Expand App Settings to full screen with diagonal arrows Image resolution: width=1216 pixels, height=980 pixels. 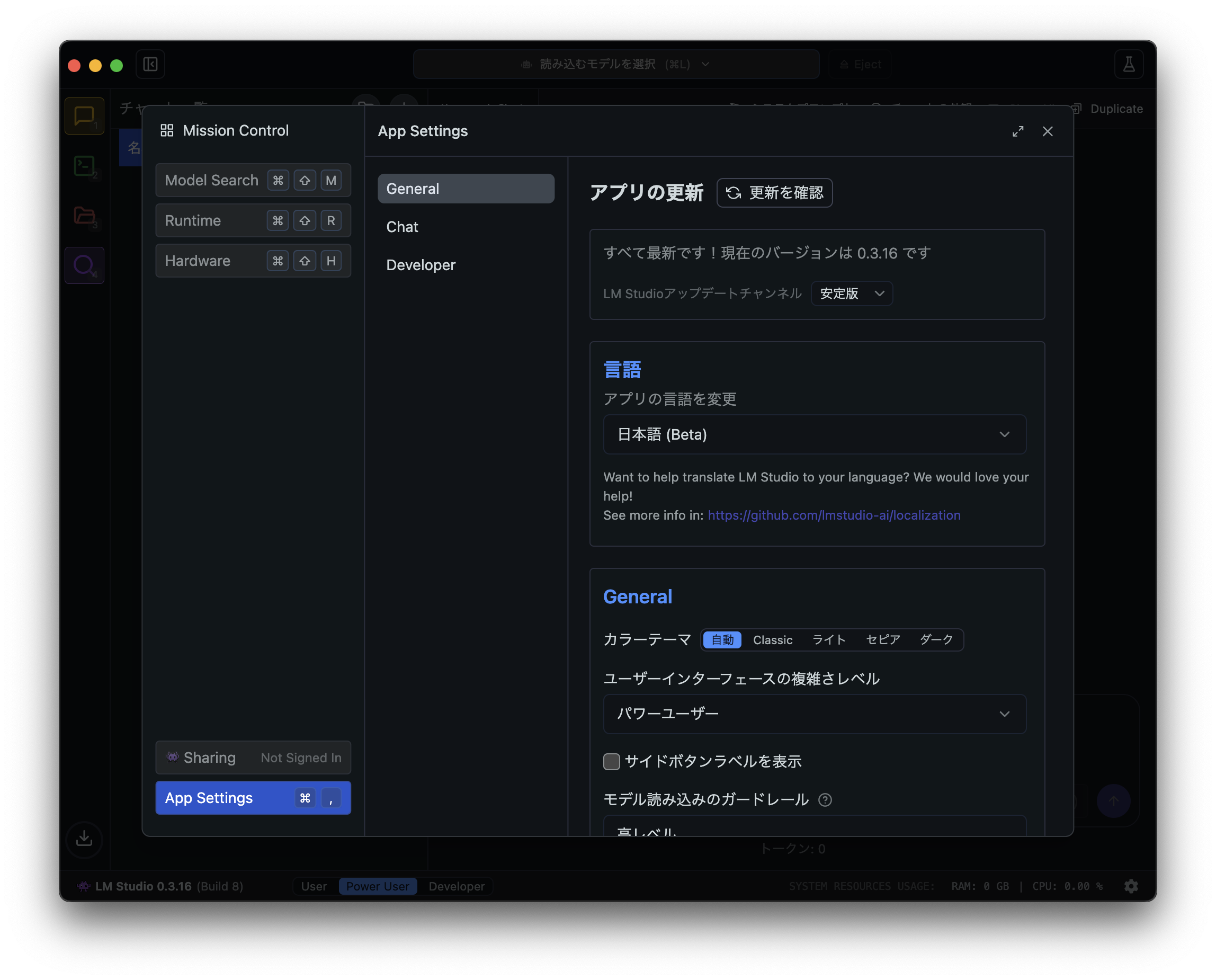(1017, 131)
